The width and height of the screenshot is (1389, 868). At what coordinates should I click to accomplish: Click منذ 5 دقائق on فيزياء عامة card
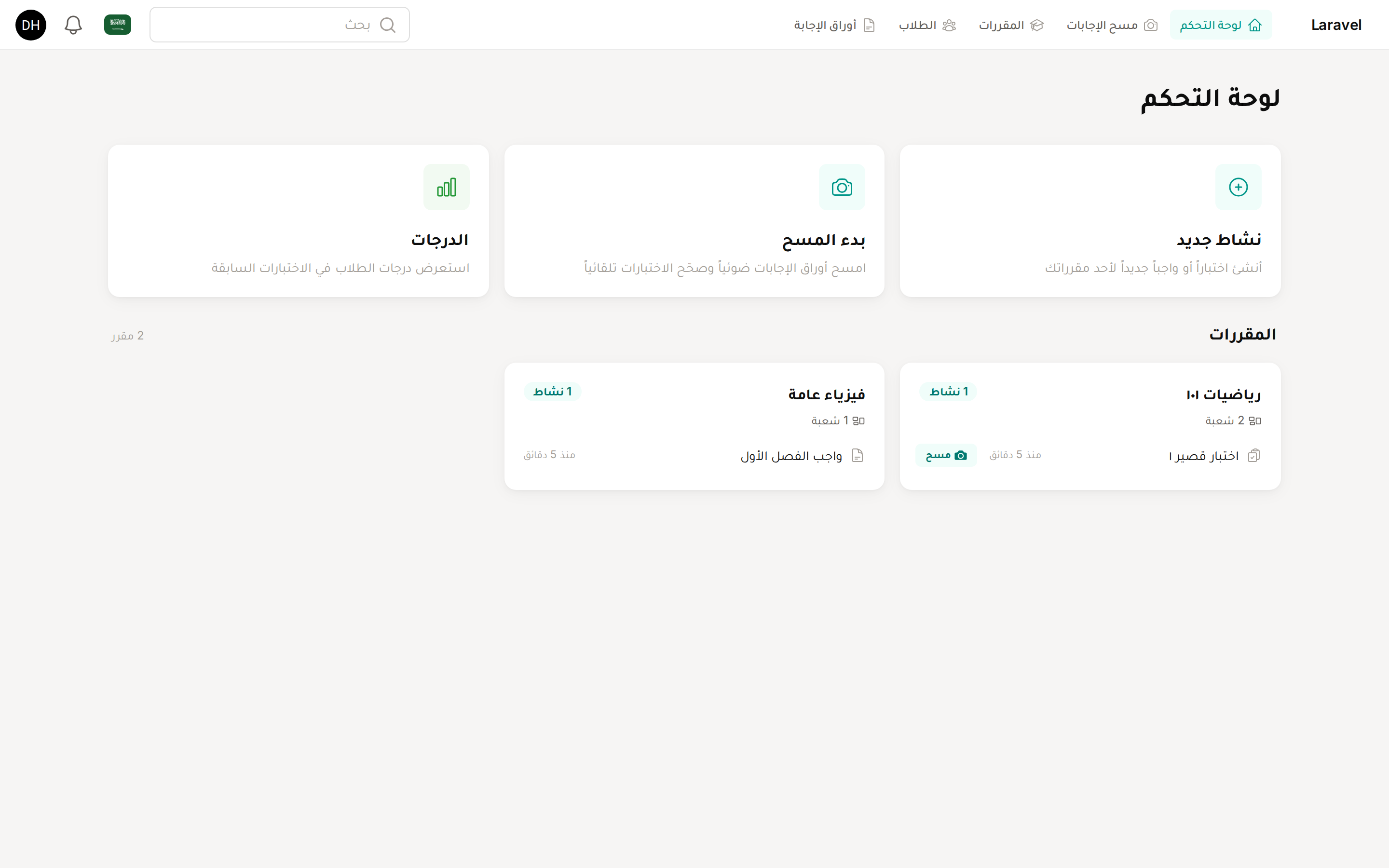tap(549, 455)
